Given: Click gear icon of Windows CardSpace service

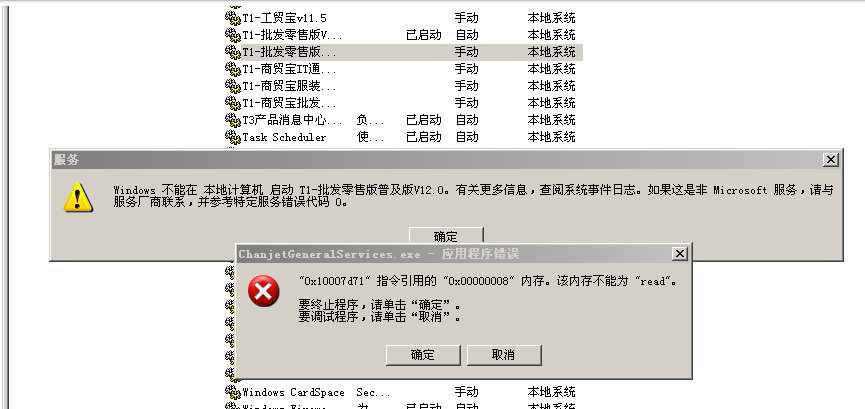Looking at the screenshot, I should 233,392.
